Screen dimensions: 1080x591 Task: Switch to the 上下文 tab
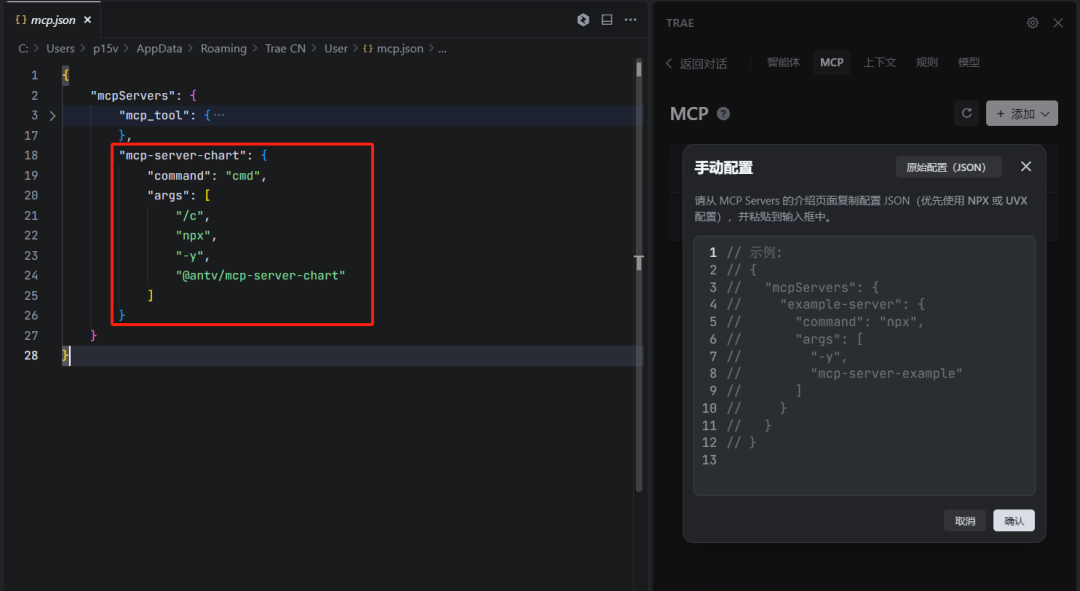880,62
